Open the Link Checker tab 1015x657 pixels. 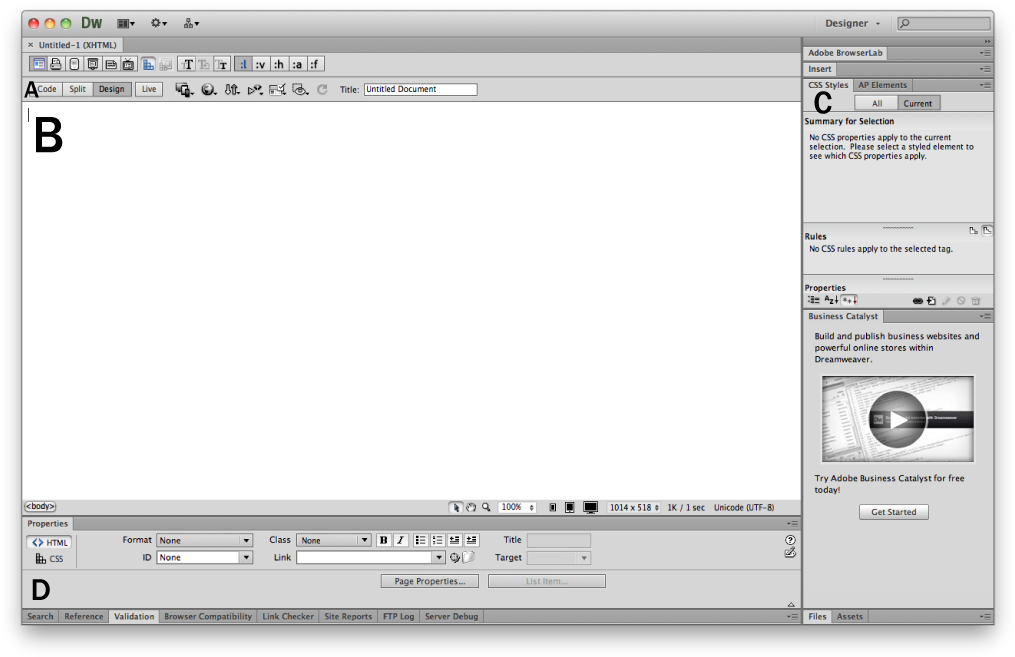pos(288,616)
